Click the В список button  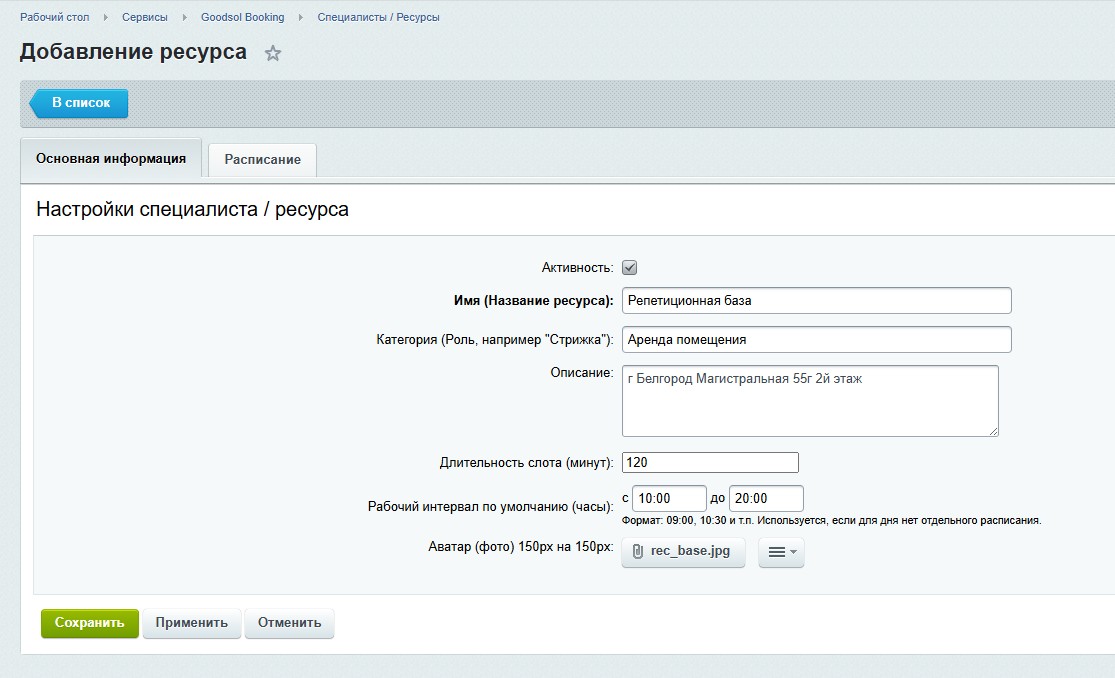pyautogui.click(x=79, y=103)
